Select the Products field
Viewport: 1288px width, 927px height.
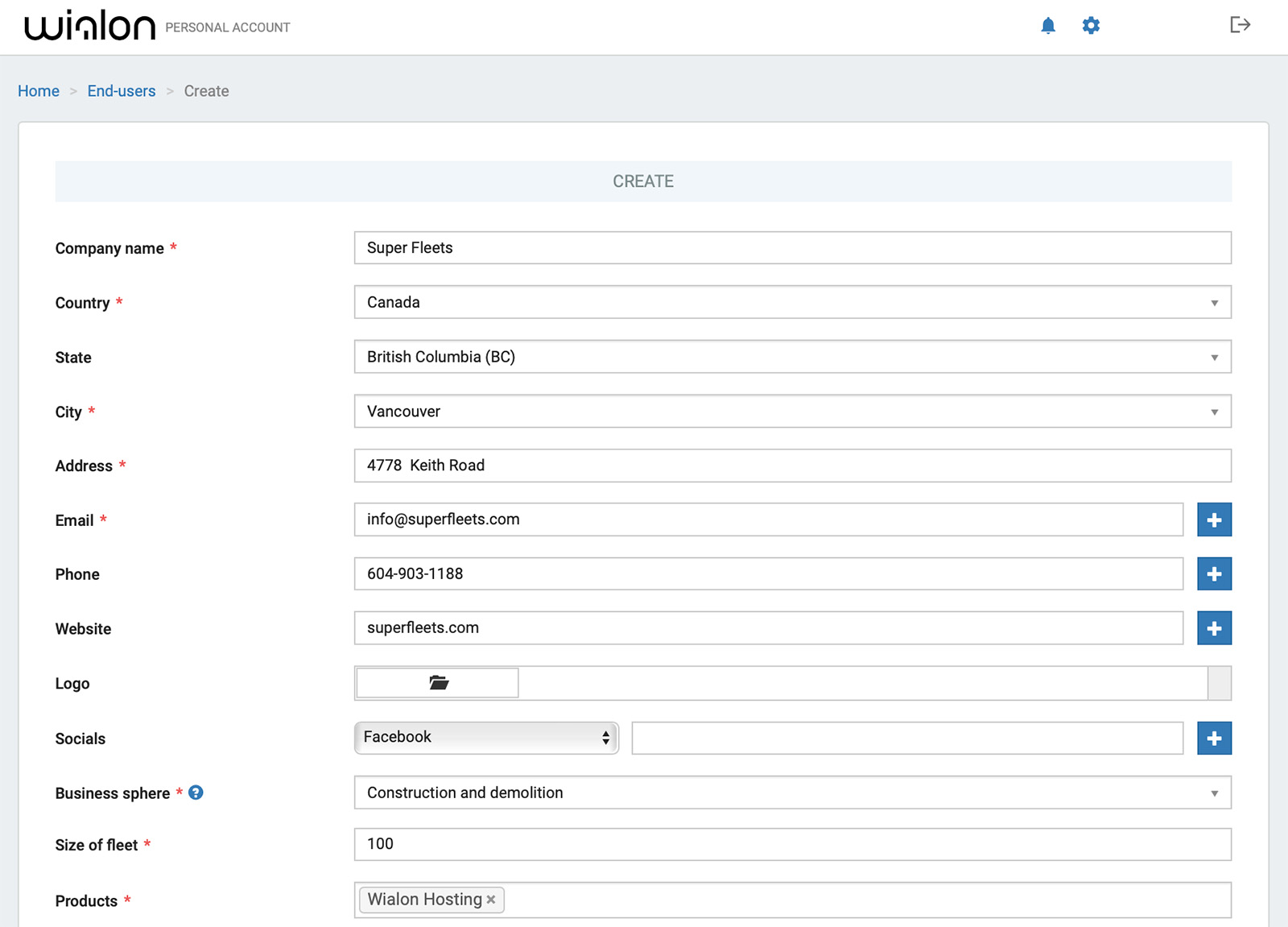(805, 900)
